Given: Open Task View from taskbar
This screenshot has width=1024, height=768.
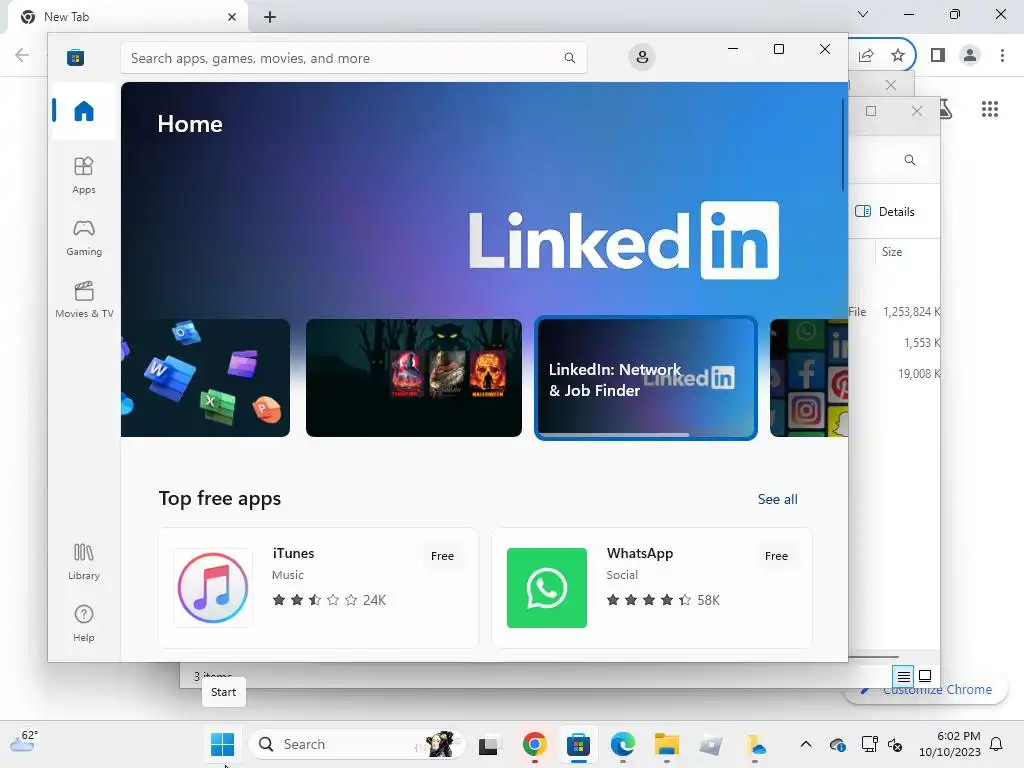Looking at the screenshot, I should 488,744.
